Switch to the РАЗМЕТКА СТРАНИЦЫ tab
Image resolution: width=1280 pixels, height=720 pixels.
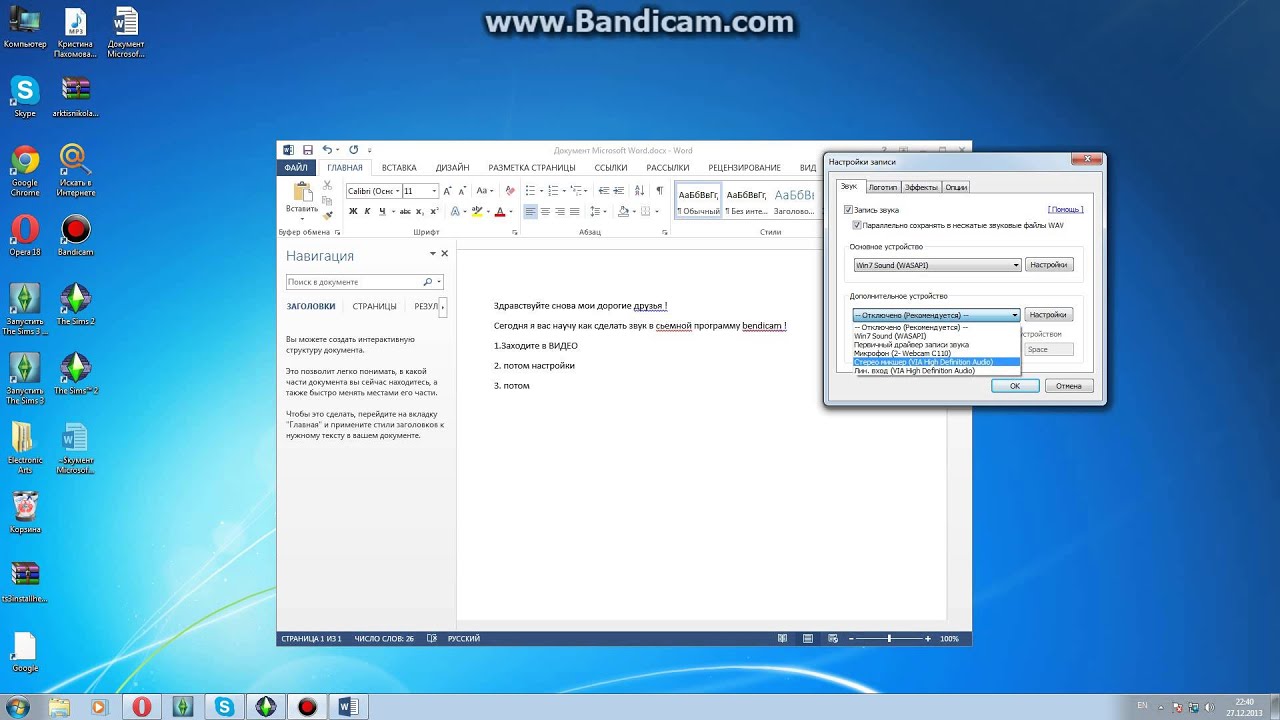click(x=532, y=168)
